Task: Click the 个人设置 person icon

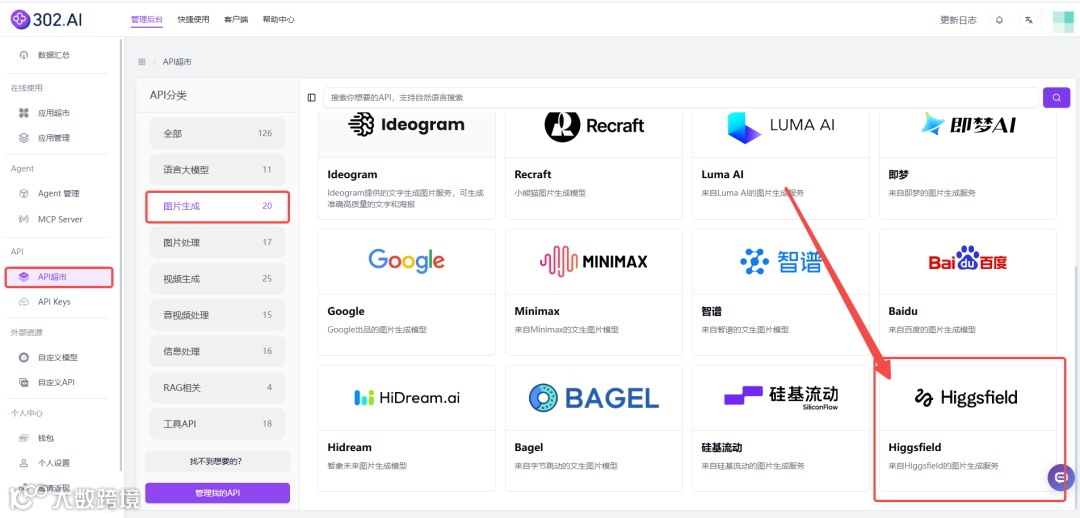Action: [x=24, y=463]
